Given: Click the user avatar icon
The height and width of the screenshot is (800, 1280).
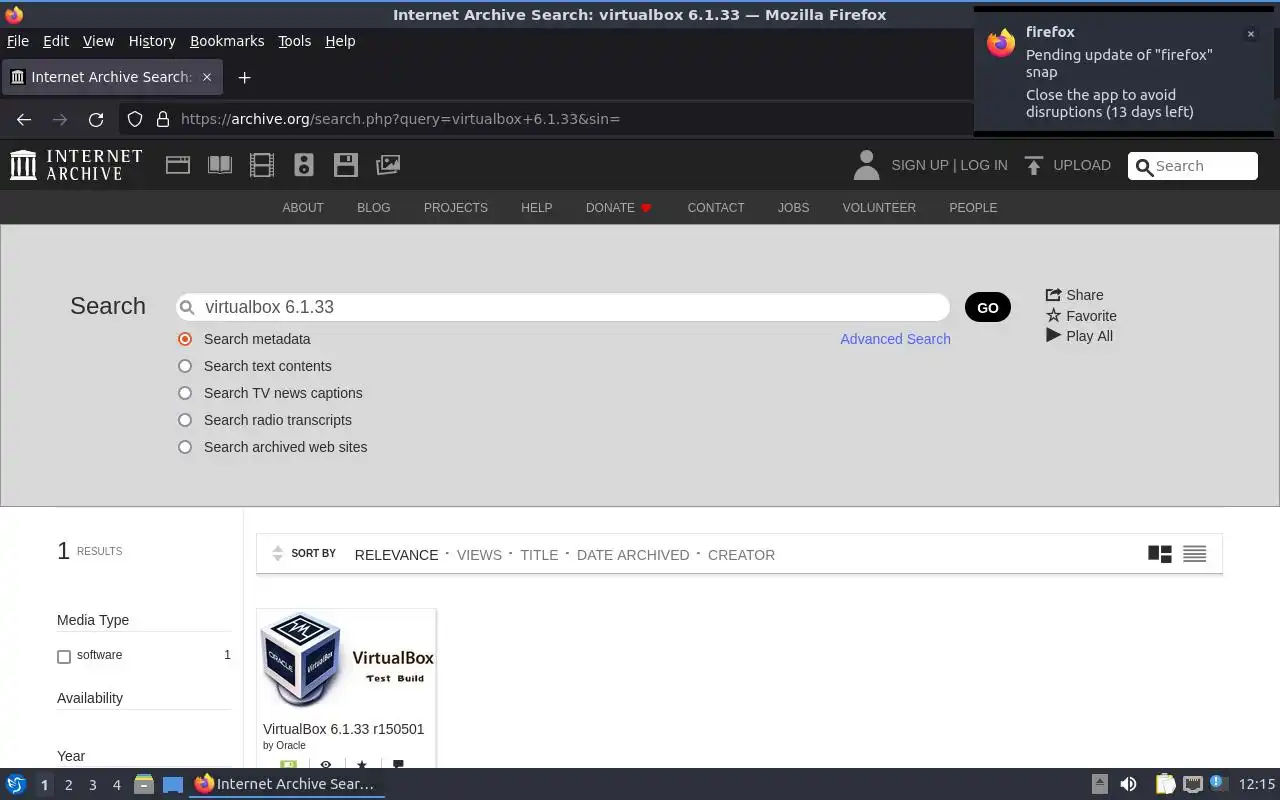Looking at the screenshot, I should tap(866, 165).
